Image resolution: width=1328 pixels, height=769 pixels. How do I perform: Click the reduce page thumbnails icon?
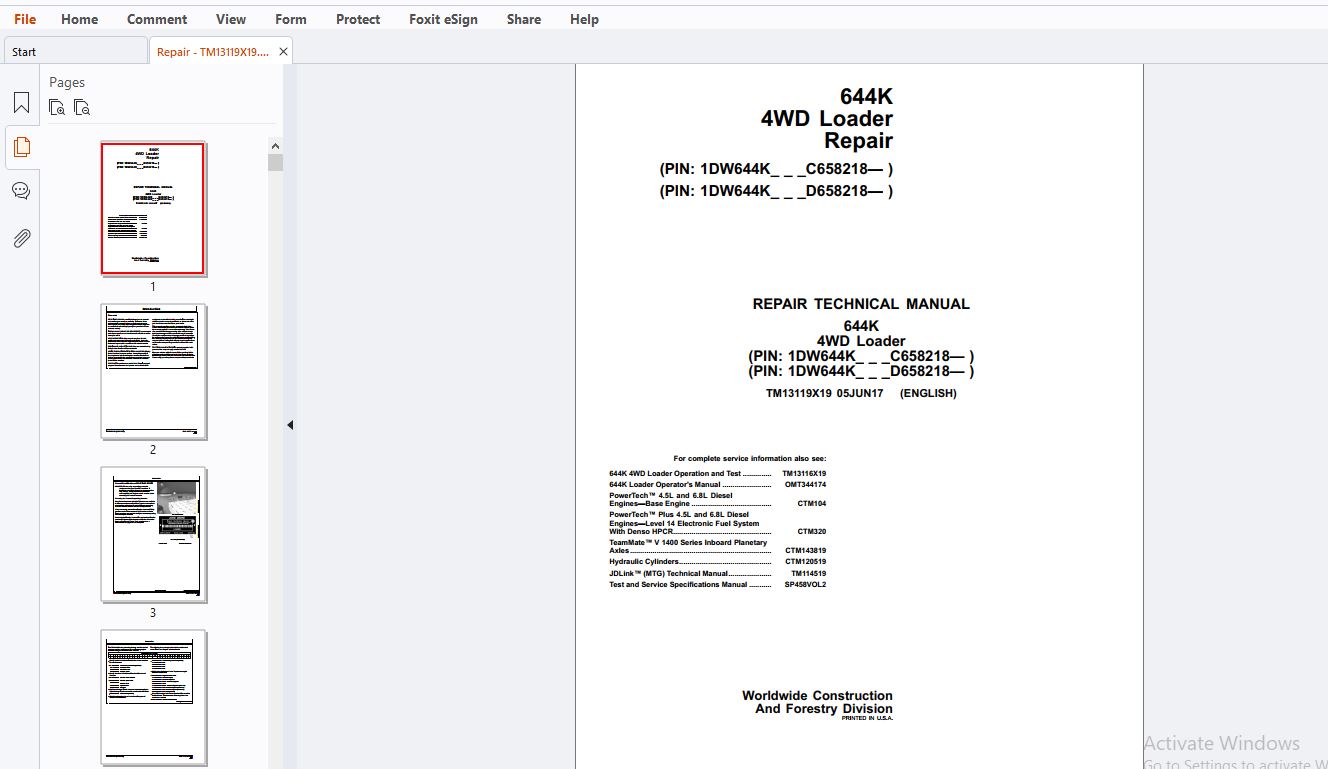coord(82,107)
